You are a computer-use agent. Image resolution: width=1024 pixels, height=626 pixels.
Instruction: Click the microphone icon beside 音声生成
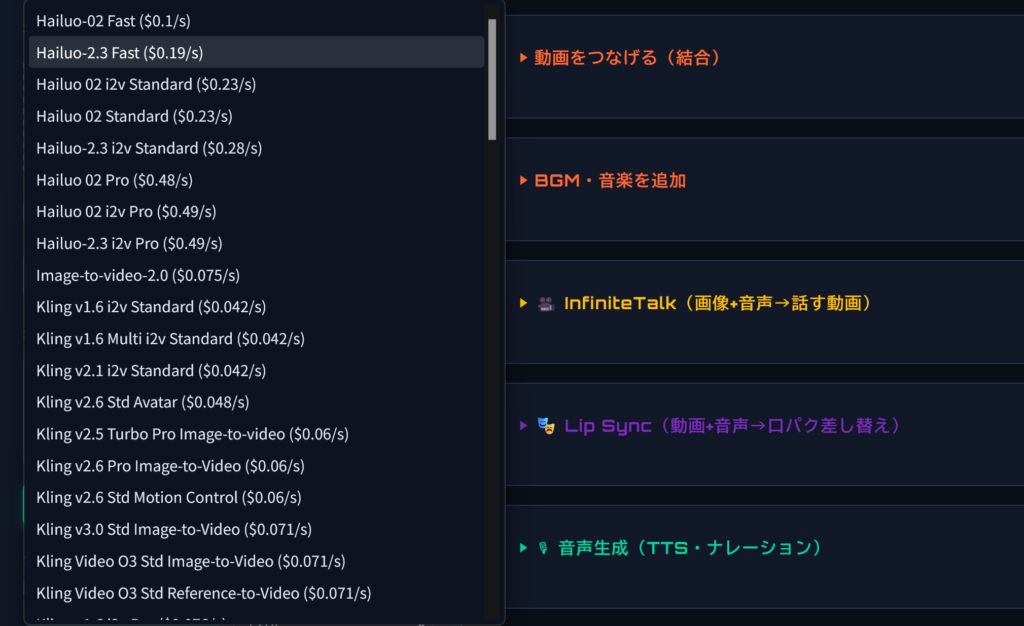coord(543,548)
